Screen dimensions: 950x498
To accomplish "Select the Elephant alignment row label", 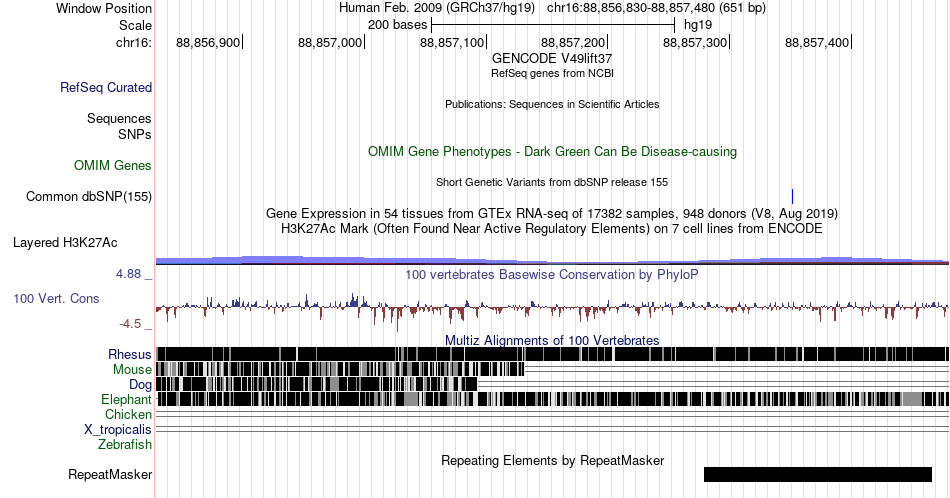I will tap(126, 399).
